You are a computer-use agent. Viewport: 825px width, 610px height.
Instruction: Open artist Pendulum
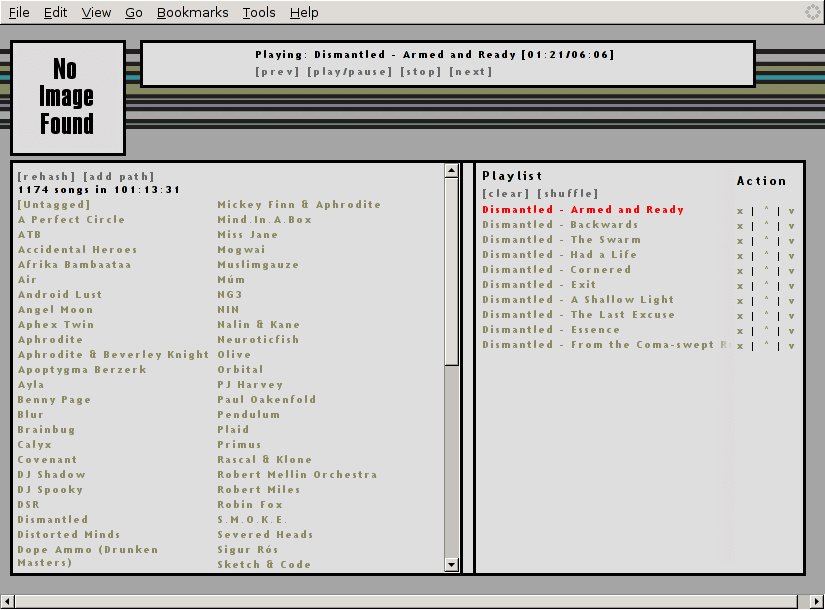[249, 414]
